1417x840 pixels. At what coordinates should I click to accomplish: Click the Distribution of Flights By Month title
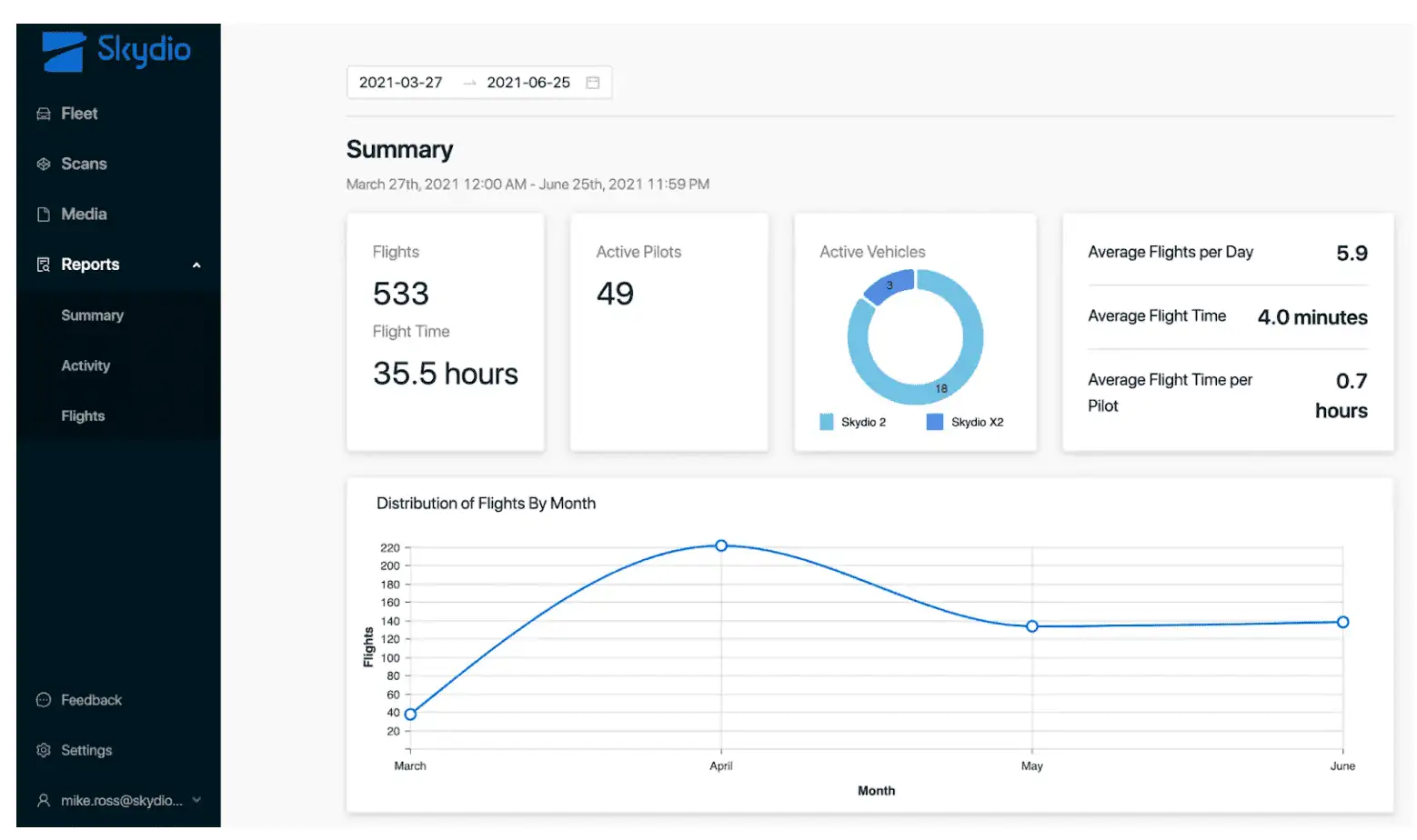pos(486,504)
